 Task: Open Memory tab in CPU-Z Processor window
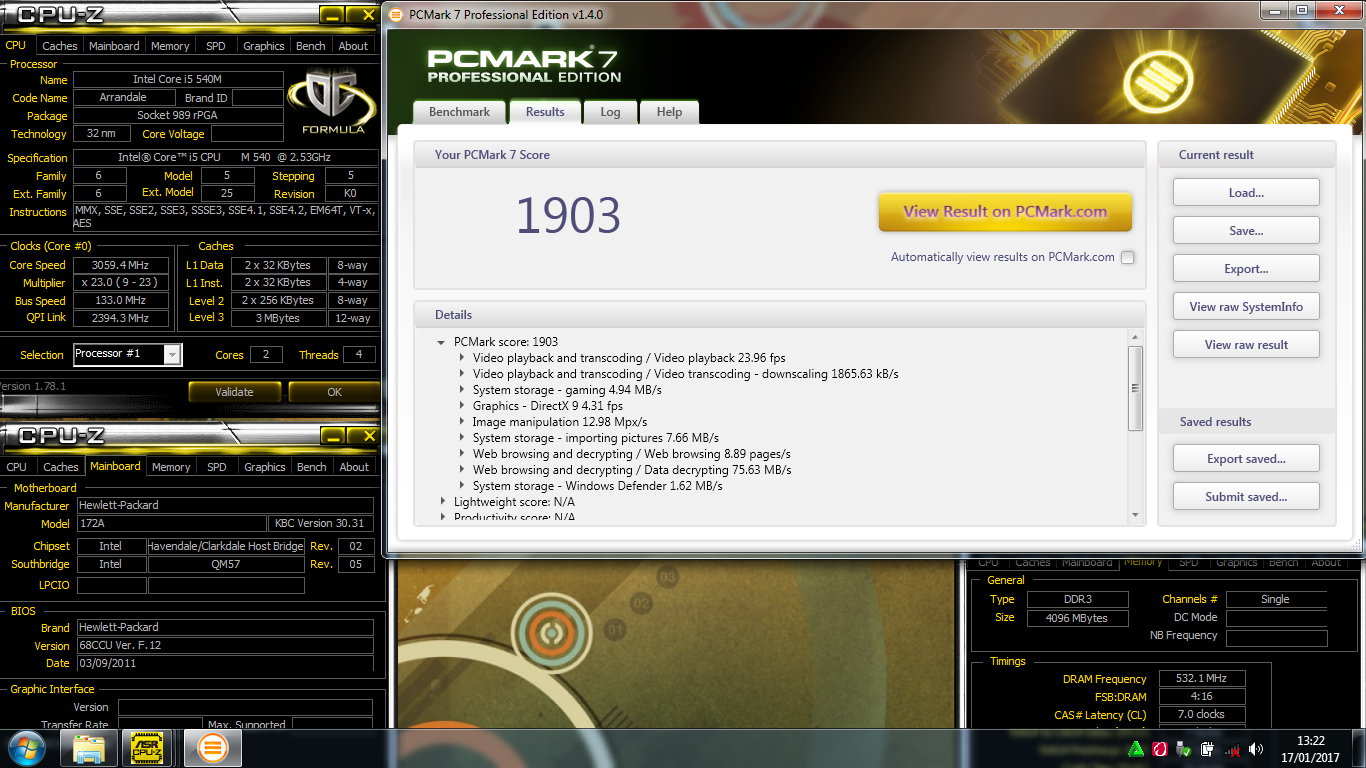(170, 46)
